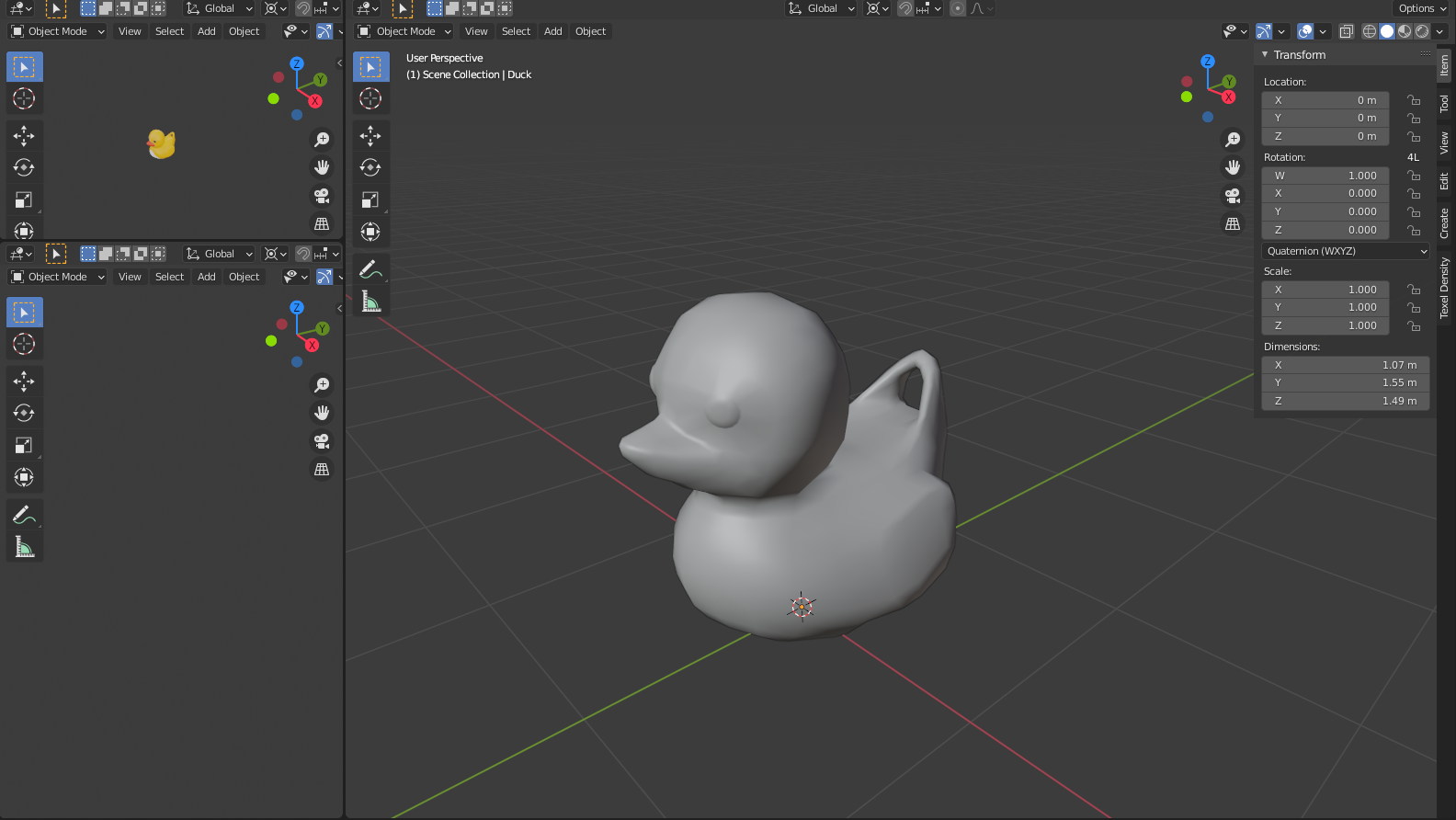The width and height of the screenshot is (1456, 820).
Task: Choose Measure tool in the bottom-left viewport
Action: (24, 547)
